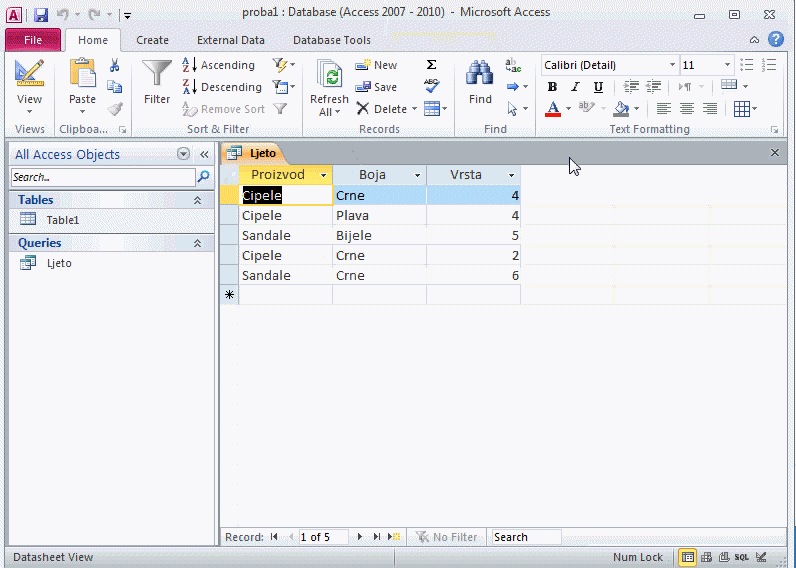Toggle Bold formatting
The height and width of the screenshot is (568, 796).
552,87
